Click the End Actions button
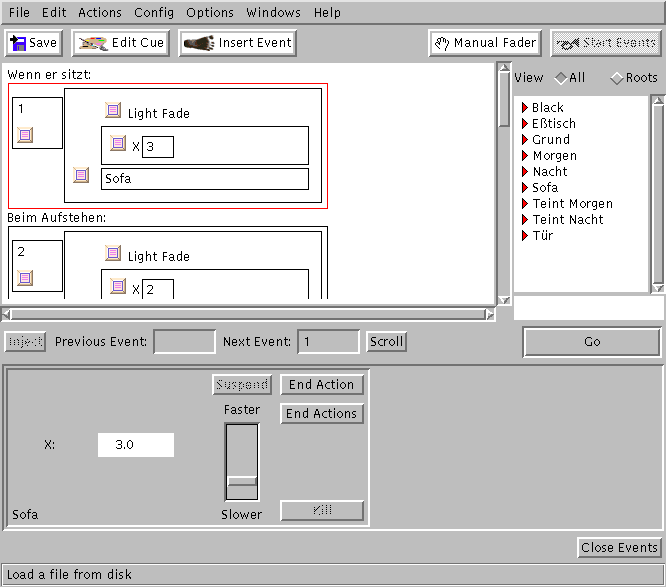 click(x=321, y=413)
